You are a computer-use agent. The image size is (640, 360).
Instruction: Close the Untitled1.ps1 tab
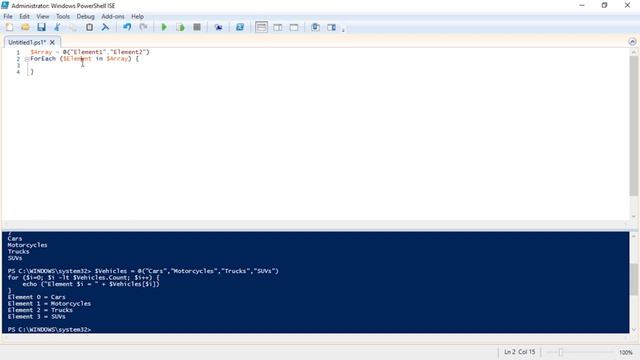(x=52, y=42)
